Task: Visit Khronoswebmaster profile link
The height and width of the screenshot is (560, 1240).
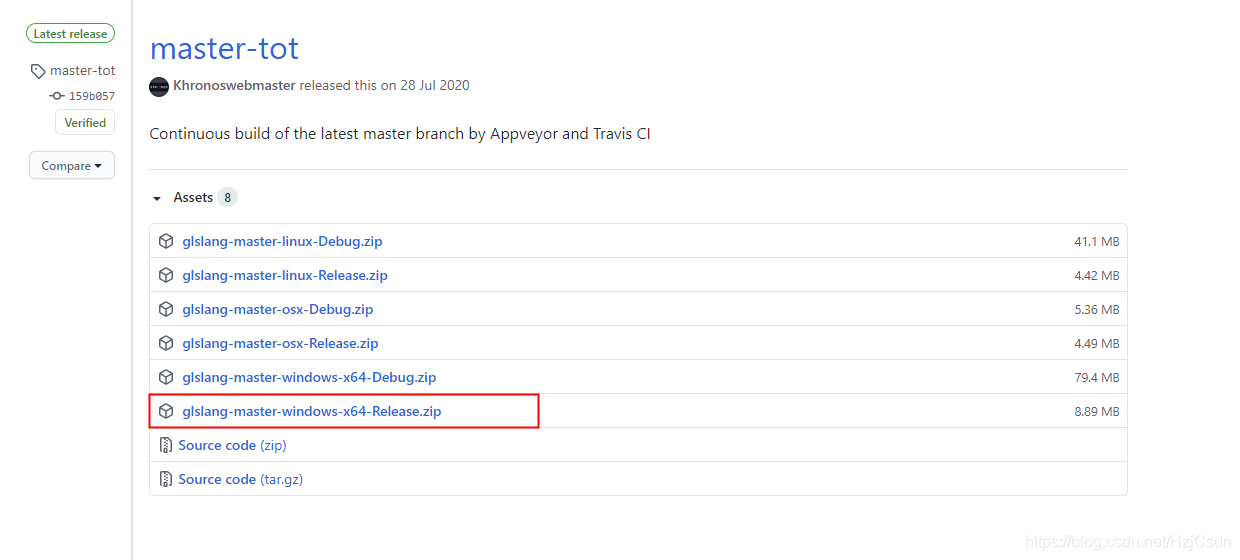Action: pos(234,86)
